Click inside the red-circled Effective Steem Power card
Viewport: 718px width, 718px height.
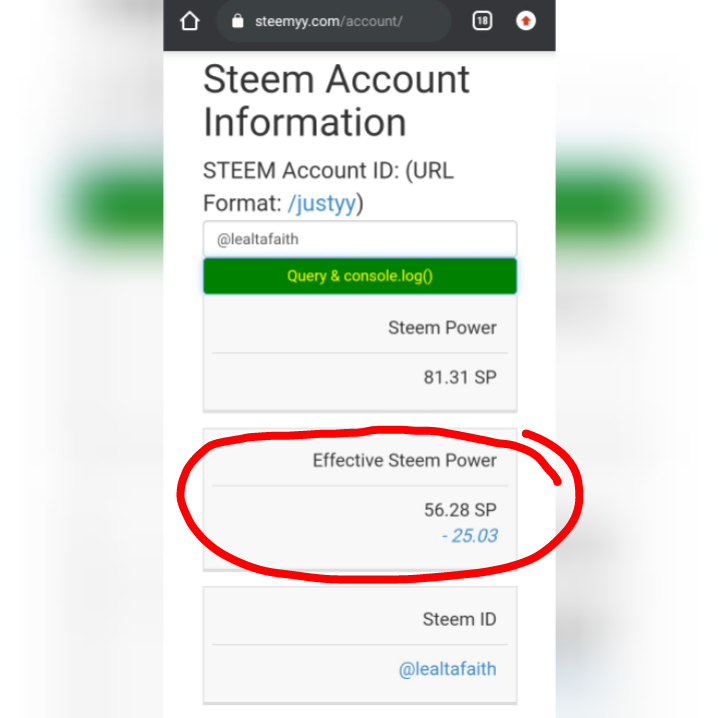[360, 500]
